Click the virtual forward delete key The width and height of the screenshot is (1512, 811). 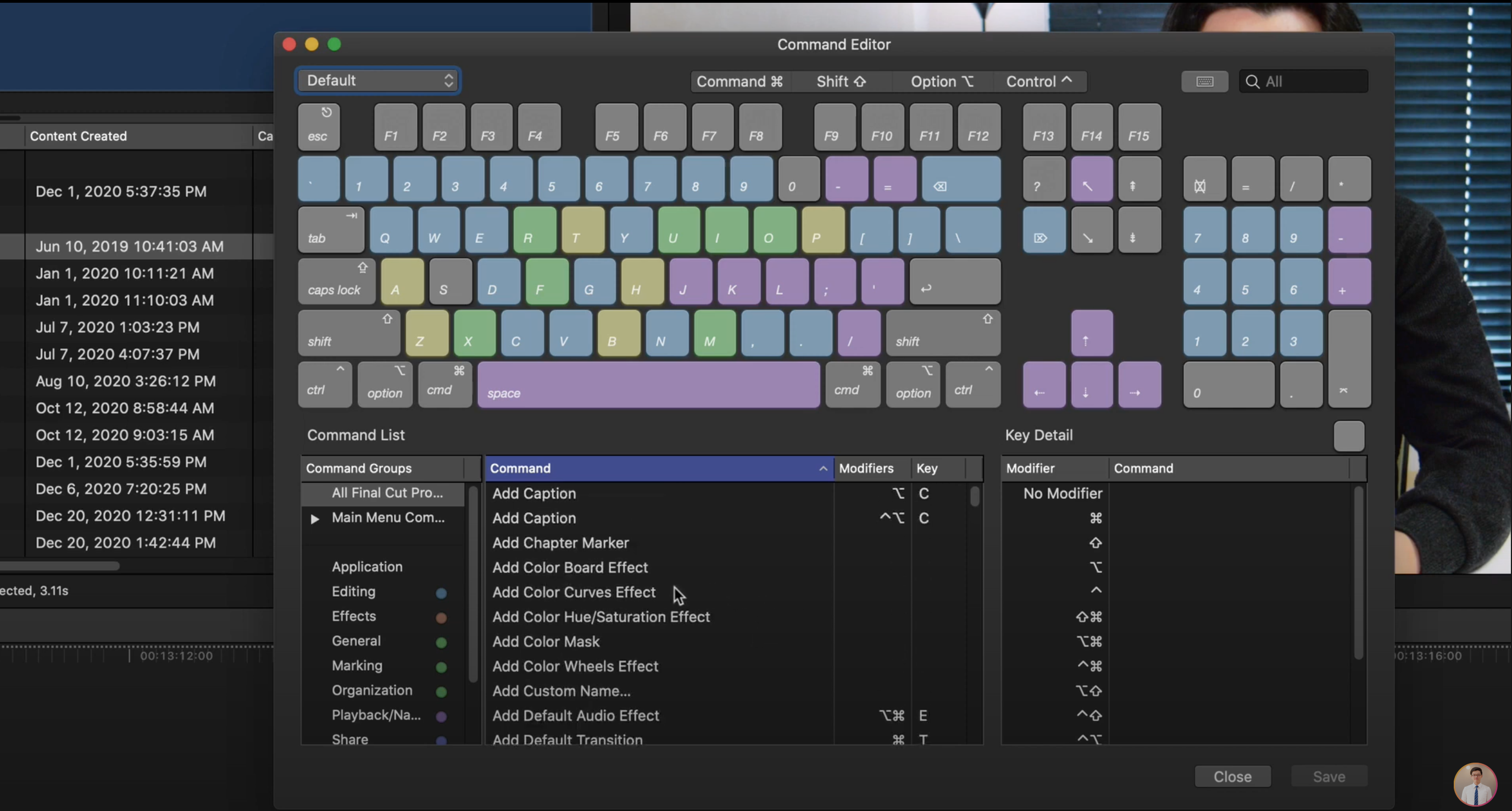pos(1043,231)
